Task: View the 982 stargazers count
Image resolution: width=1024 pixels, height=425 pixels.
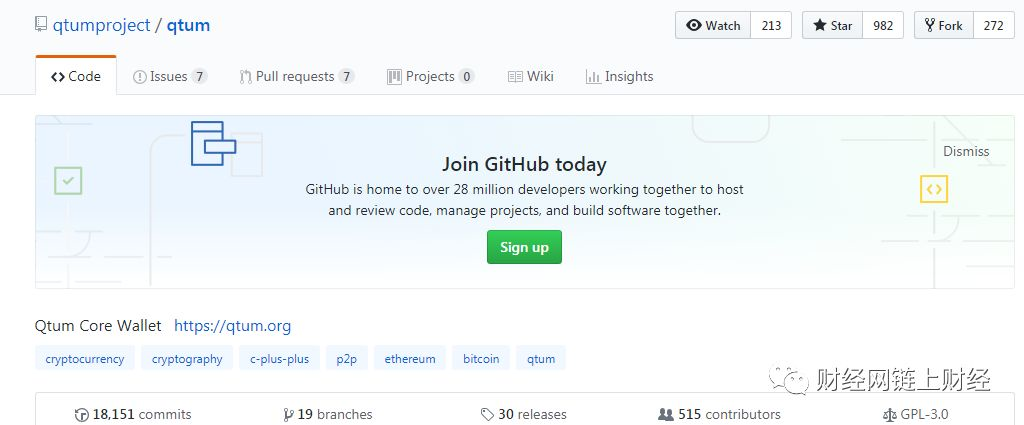Action: point(883,25)
